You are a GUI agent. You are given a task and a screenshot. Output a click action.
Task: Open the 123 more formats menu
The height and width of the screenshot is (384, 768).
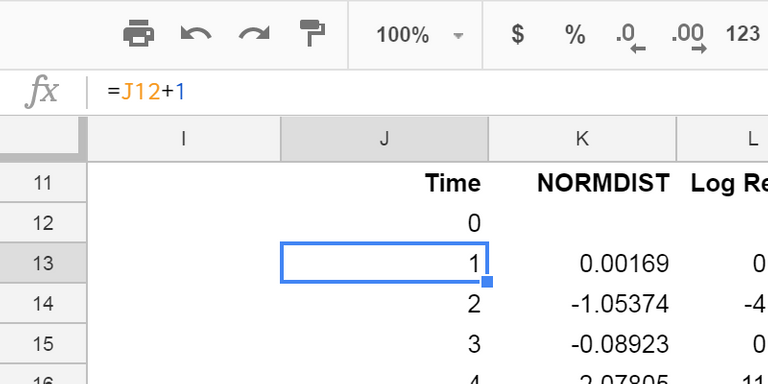pyautogui.click(x=743, y=35)
